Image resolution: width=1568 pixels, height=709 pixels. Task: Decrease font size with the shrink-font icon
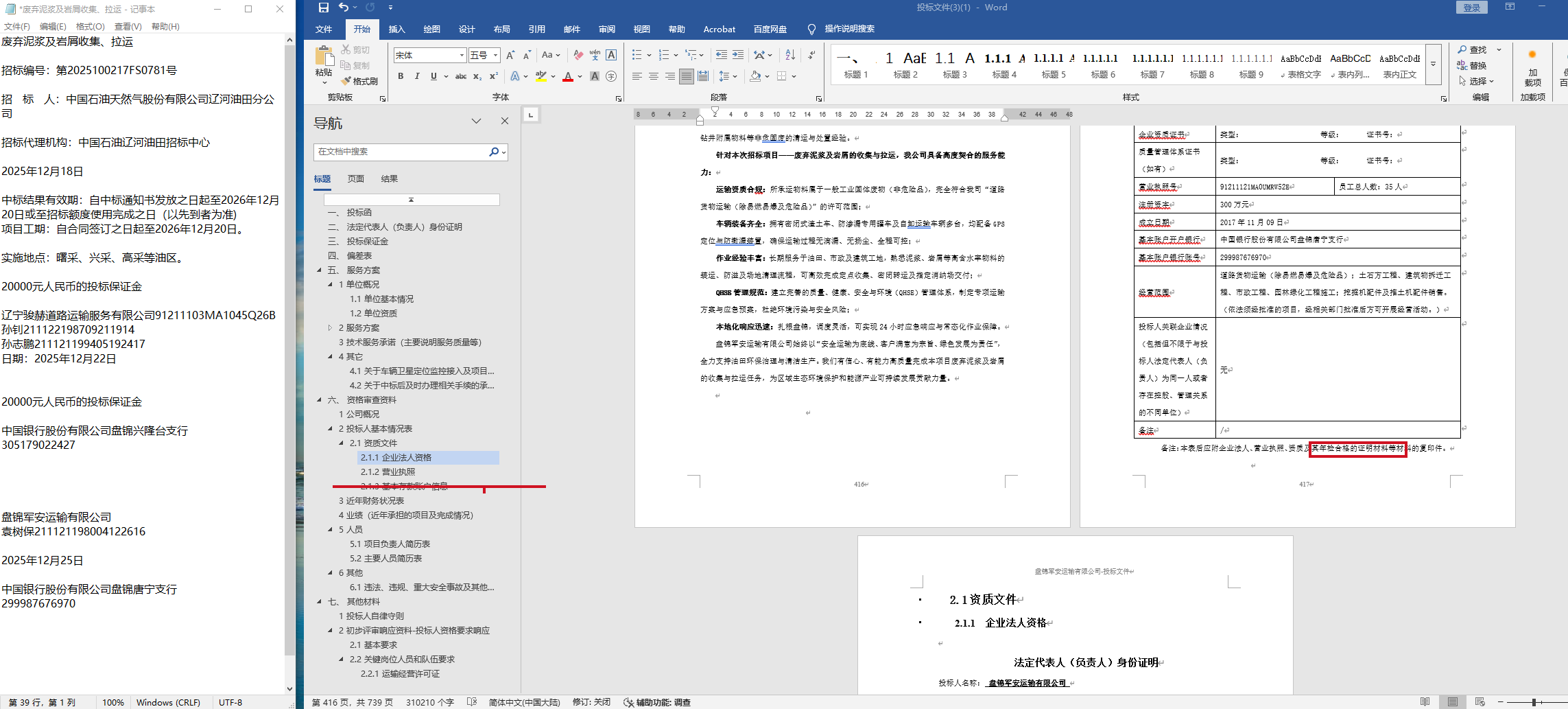pyautogui.click(x=527, y=55)
